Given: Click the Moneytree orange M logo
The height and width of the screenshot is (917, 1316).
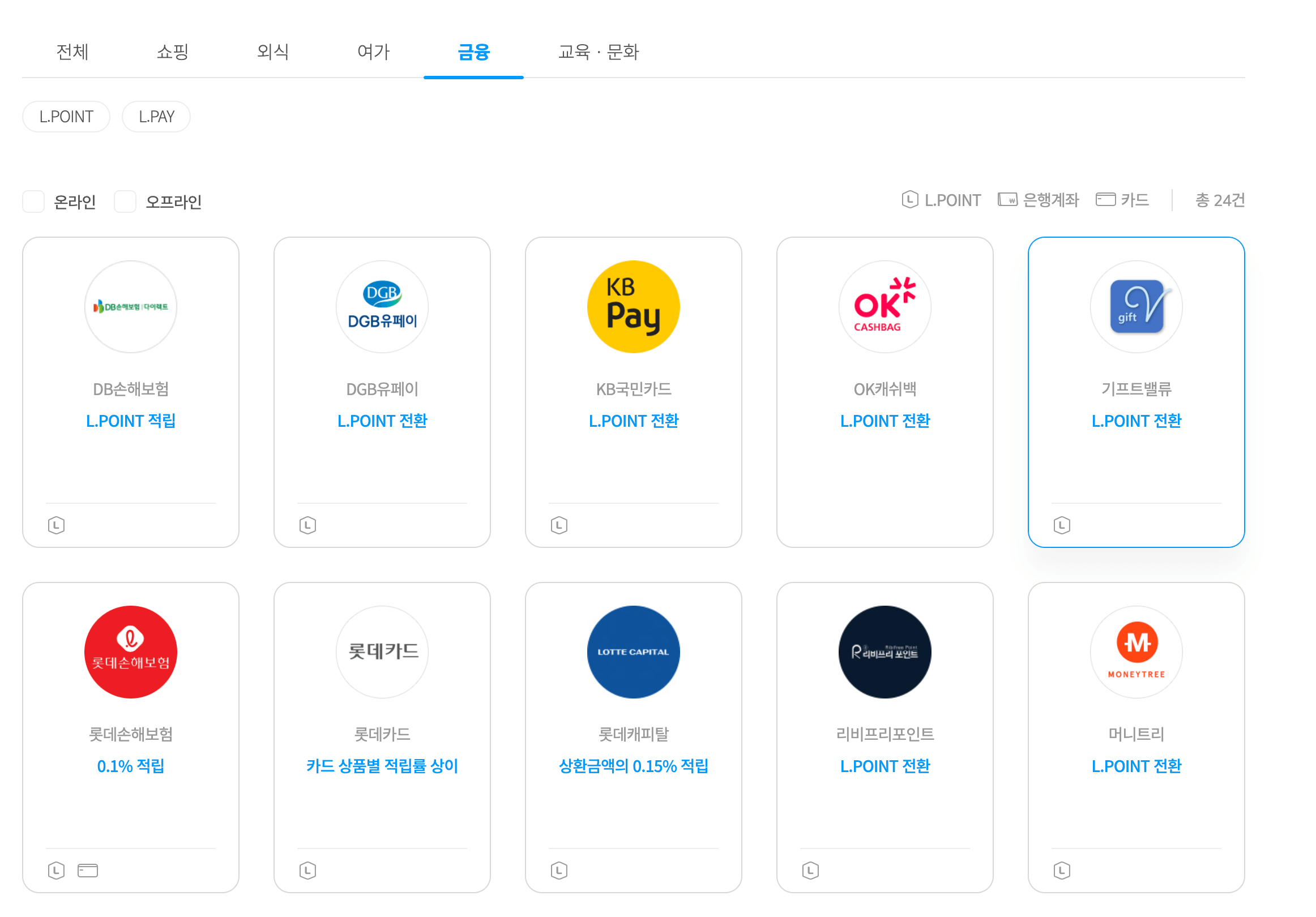Looking at the screenshot, I should point(1135,652).
